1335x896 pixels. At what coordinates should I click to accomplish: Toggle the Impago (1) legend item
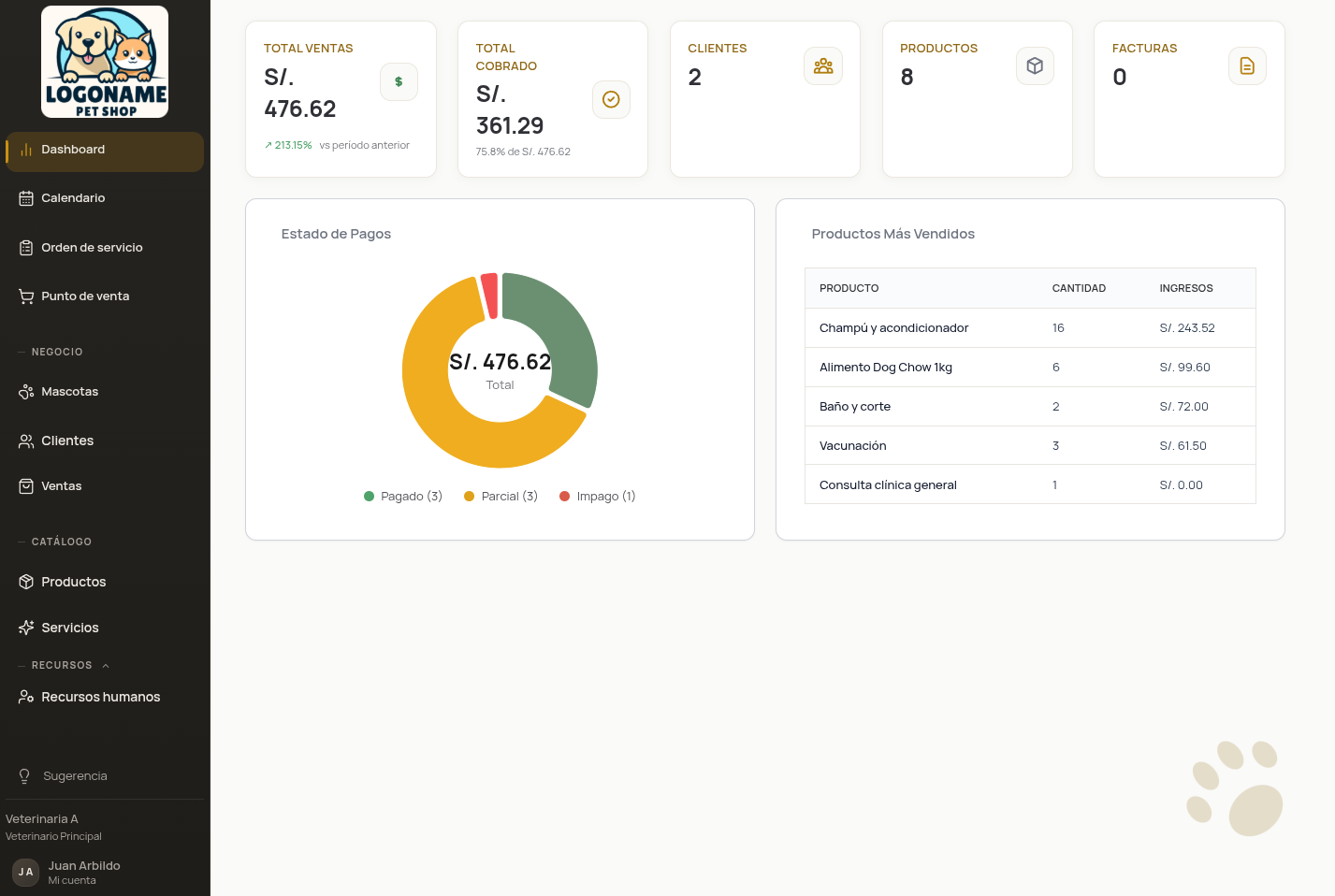(598, 497)
